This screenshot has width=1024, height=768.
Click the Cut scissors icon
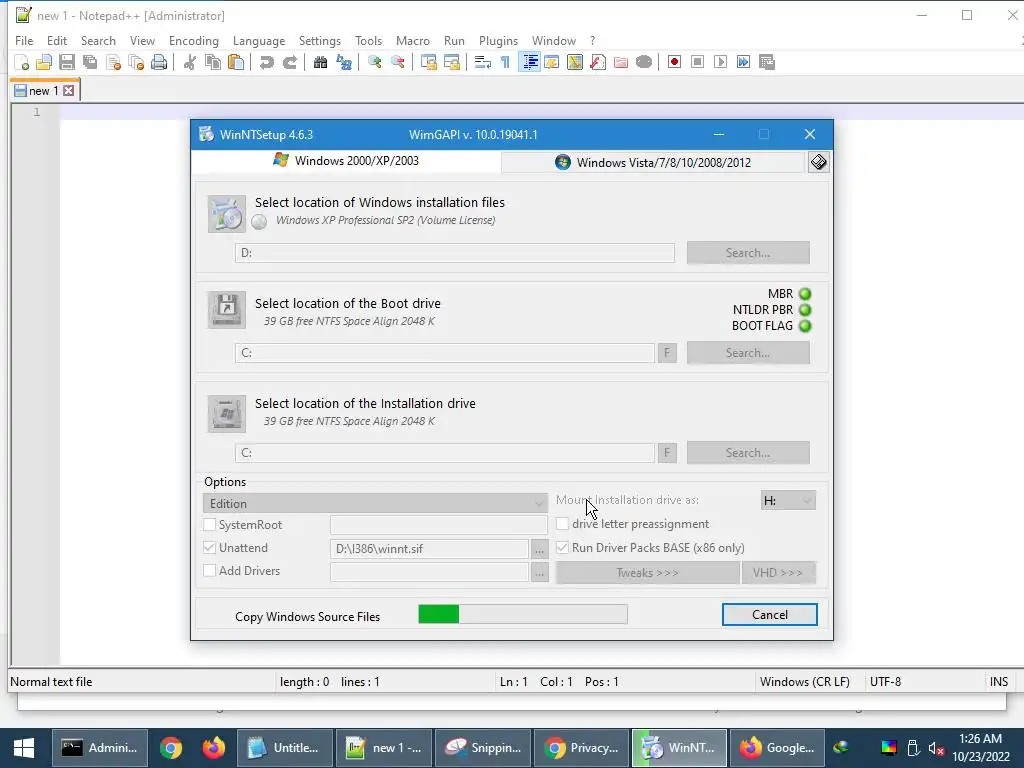[189, 62]
